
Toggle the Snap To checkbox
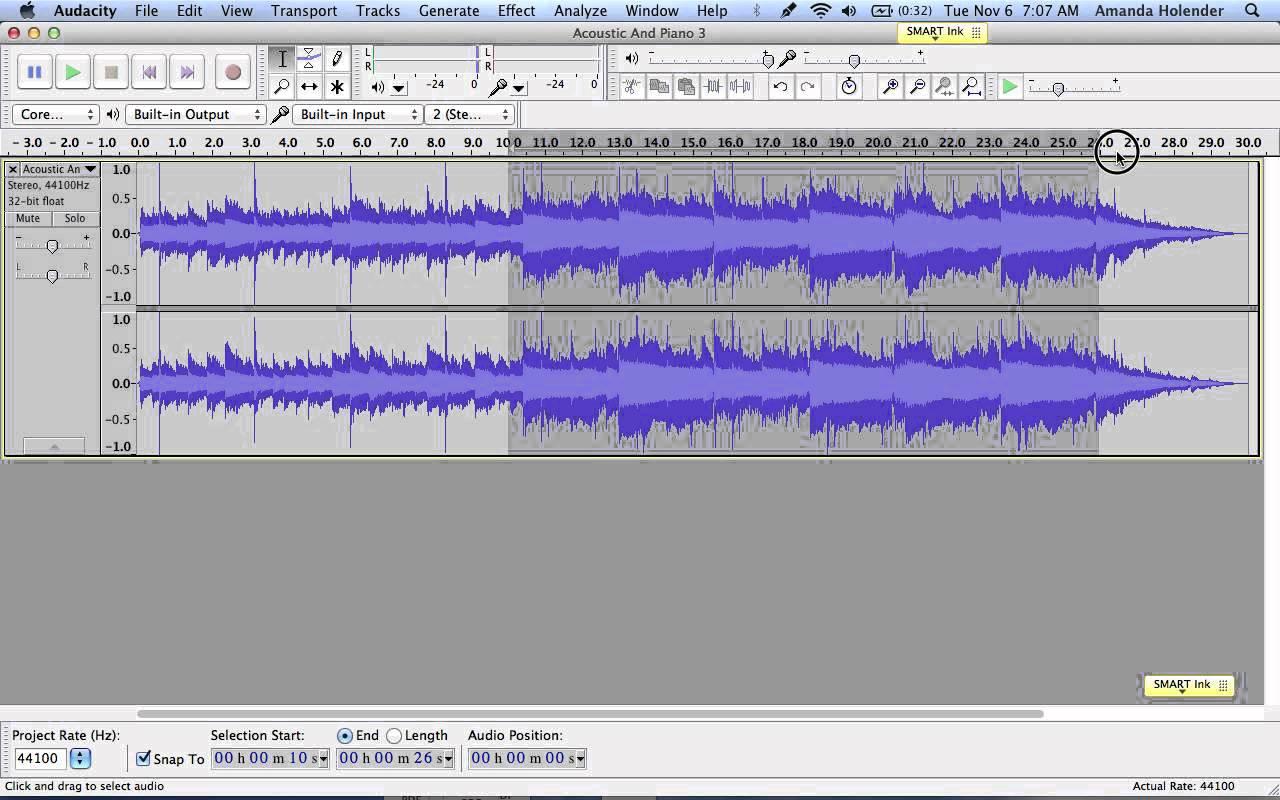click(144, 758)
